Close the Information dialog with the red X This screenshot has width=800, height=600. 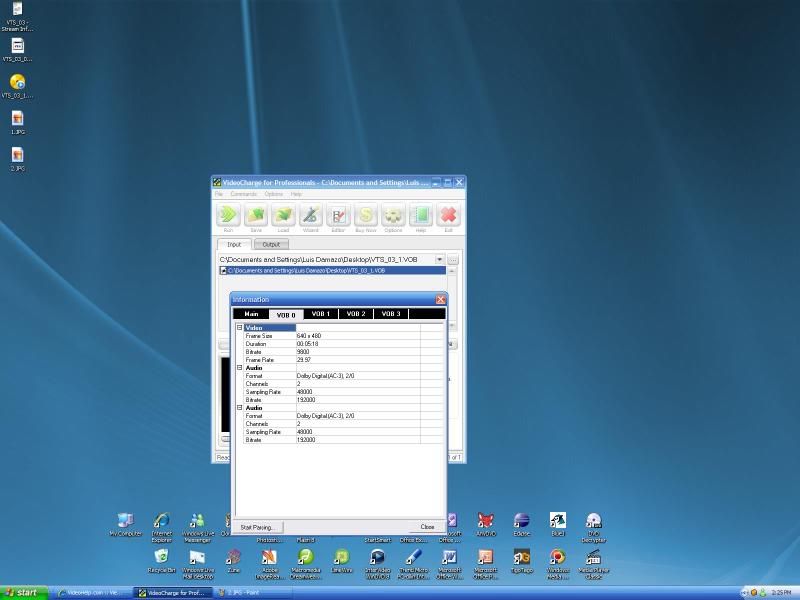[441, 299]
